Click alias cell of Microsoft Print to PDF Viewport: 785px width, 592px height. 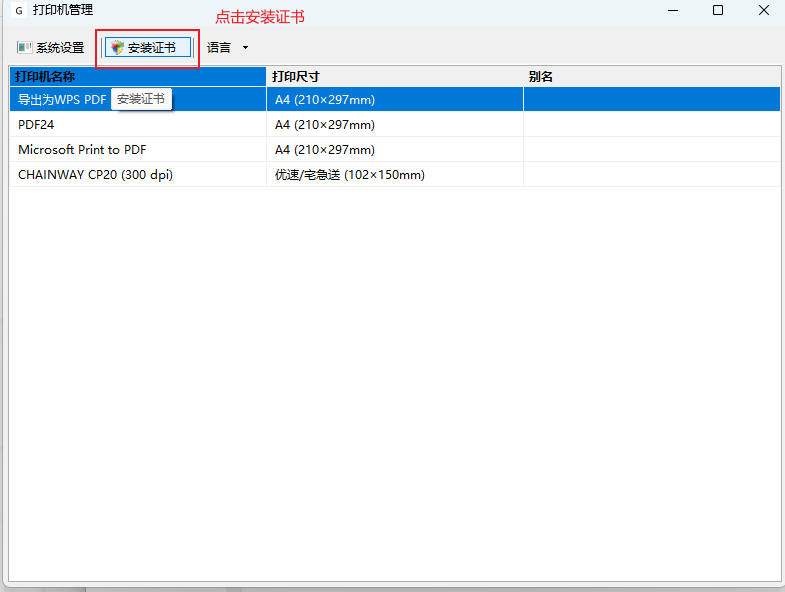point(652,149)
